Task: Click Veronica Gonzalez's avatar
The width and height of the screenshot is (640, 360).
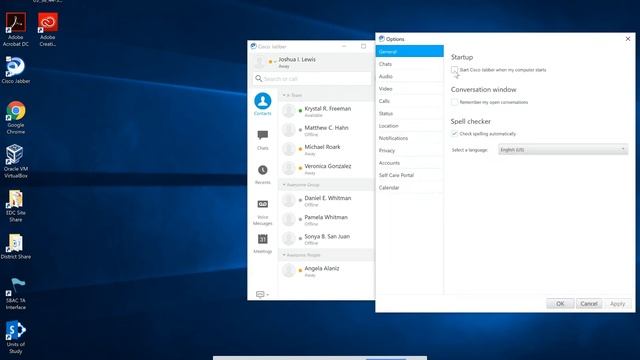Action: click(x=289, y=168)
